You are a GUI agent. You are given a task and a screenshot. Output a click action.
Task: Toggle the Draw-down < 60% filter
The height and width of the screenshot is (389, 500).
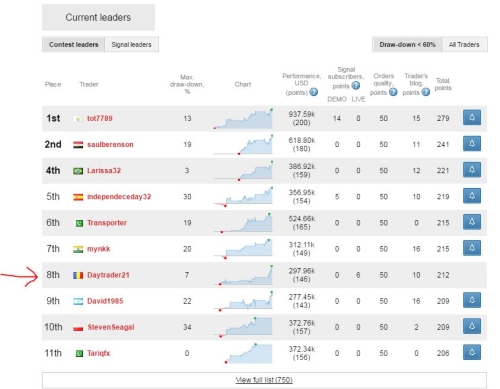click(x=407, y=45)
